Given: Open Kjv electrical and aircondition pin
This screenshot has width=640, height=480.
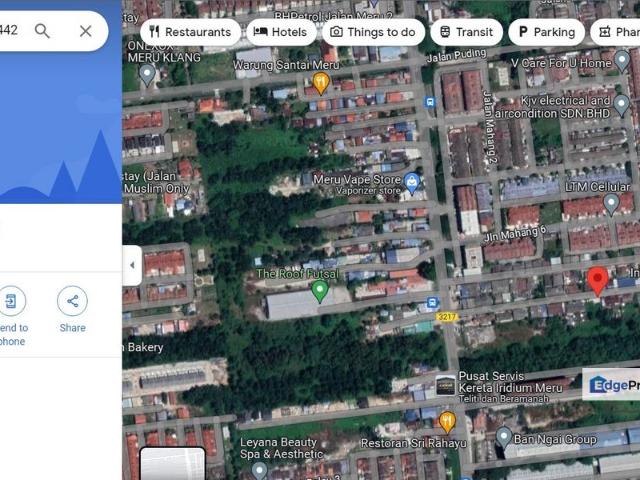Looking at the screenshot, I should pos(621,105).
